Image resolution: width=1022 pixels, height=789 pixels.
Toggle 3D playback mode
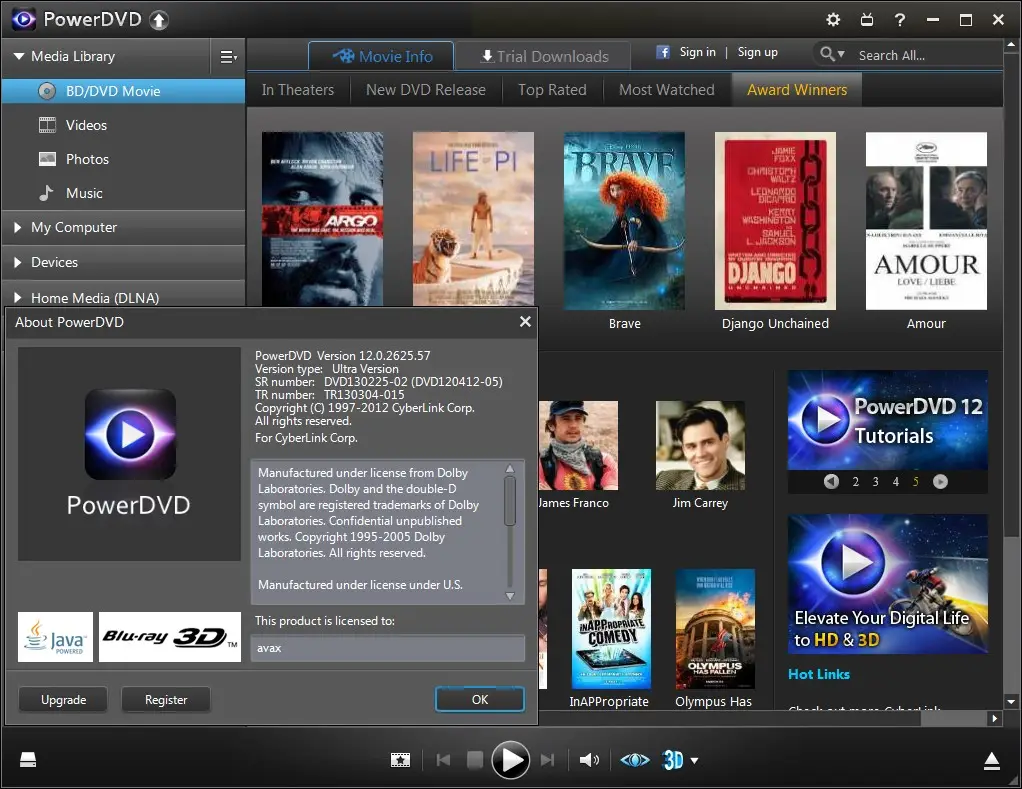pos(673,760)
